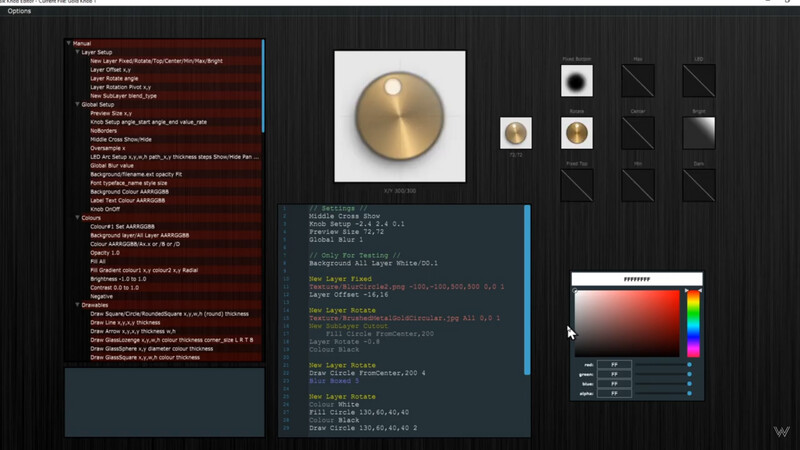This screenshot has width=800, height=450.
Task: Click the small 72/72 preview knob
Action: point(516,133)
